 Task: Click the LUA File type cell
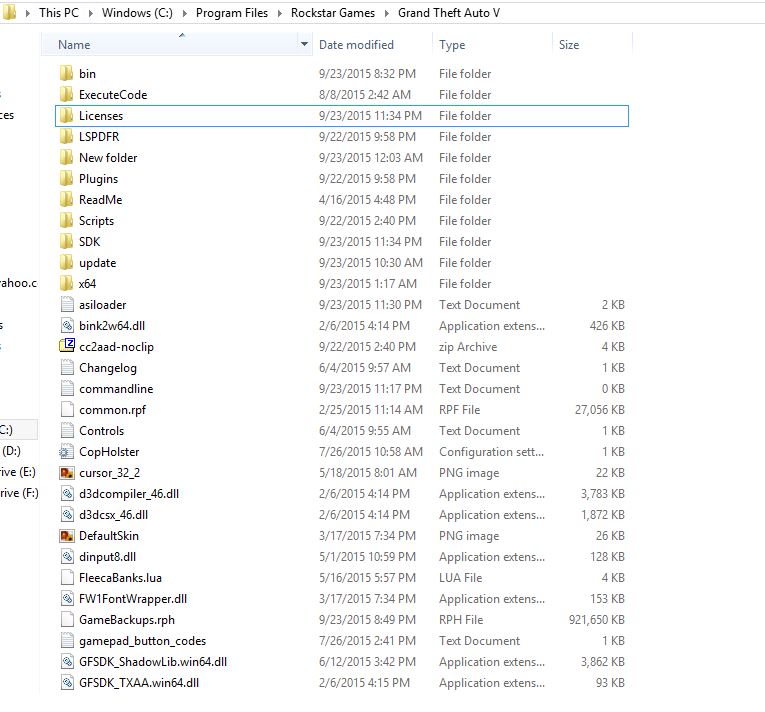point(461,577)
